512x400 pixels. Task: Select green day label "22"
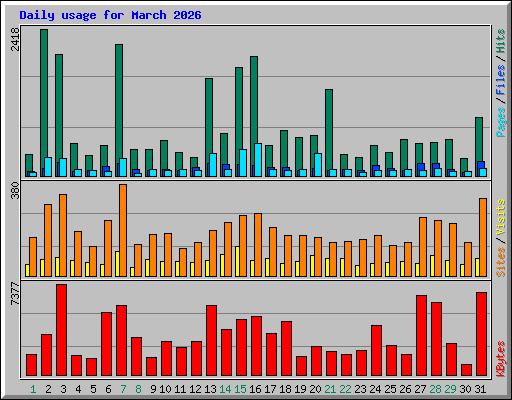tap(345, 389)
